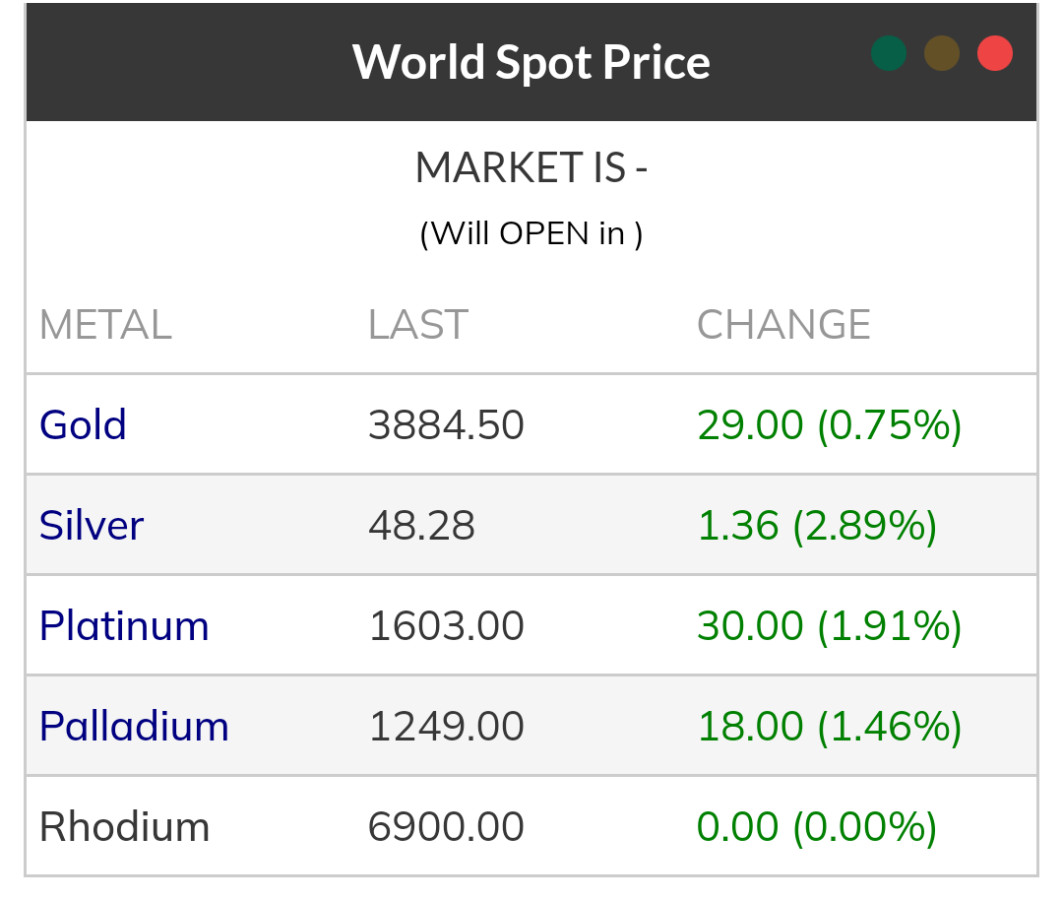Viewport: 1063px width, 900px height.
Task: Click the CHANGE column header
Action: (783, 325)
